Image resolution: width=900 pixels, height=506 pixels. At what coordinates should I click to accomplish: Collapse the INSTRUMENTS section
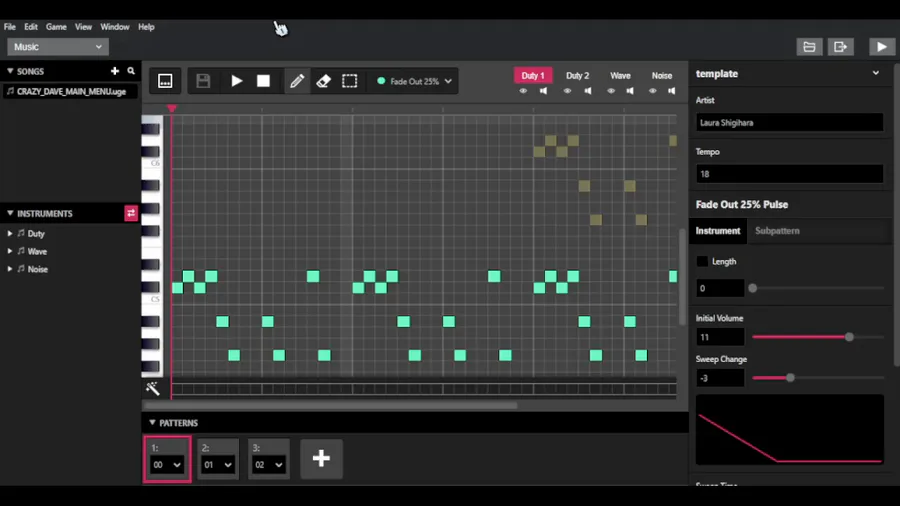click(x=10, y=213)
